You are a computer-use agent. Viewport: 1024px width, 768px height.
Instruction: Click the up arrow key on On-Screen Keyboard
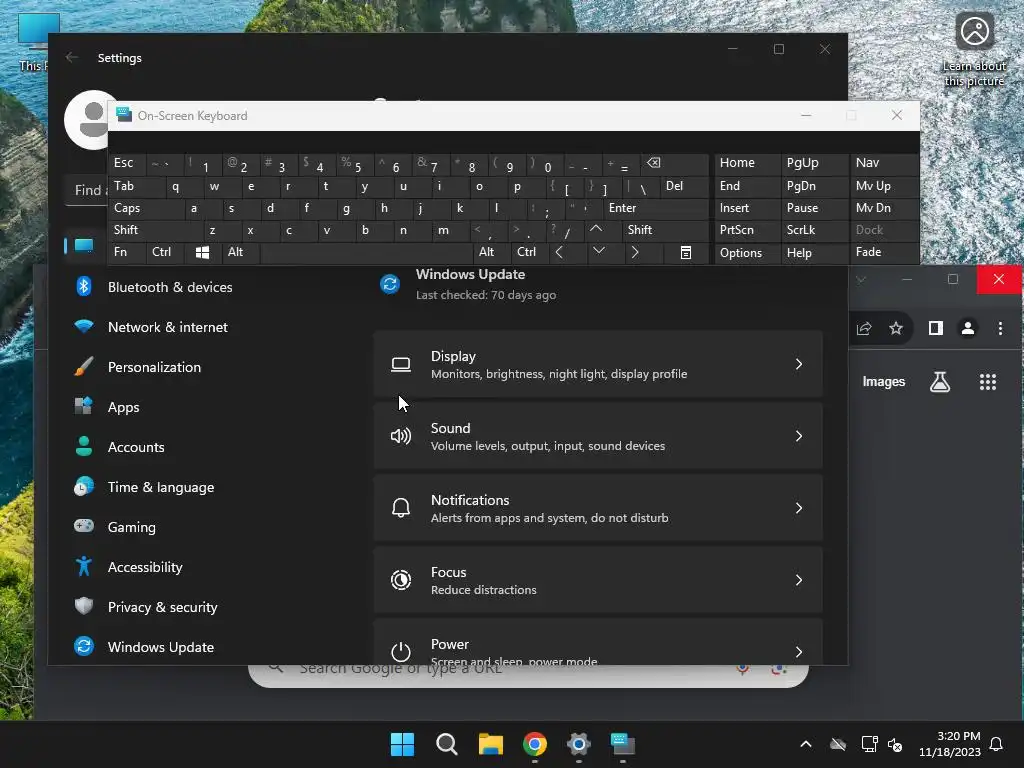tap(596, 229)
